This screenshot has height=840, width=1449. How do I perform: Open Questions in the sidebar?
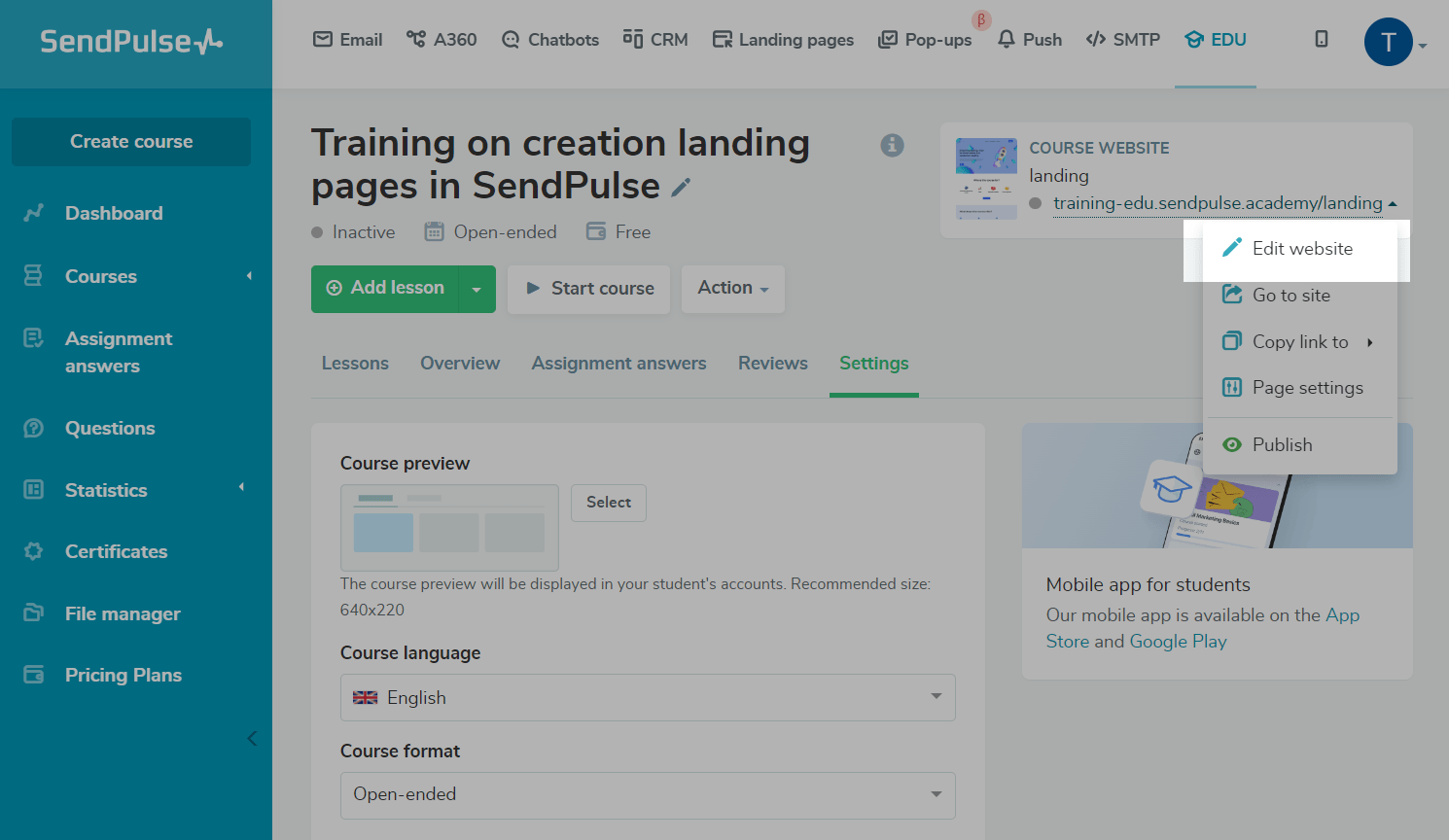pos(110,428)
